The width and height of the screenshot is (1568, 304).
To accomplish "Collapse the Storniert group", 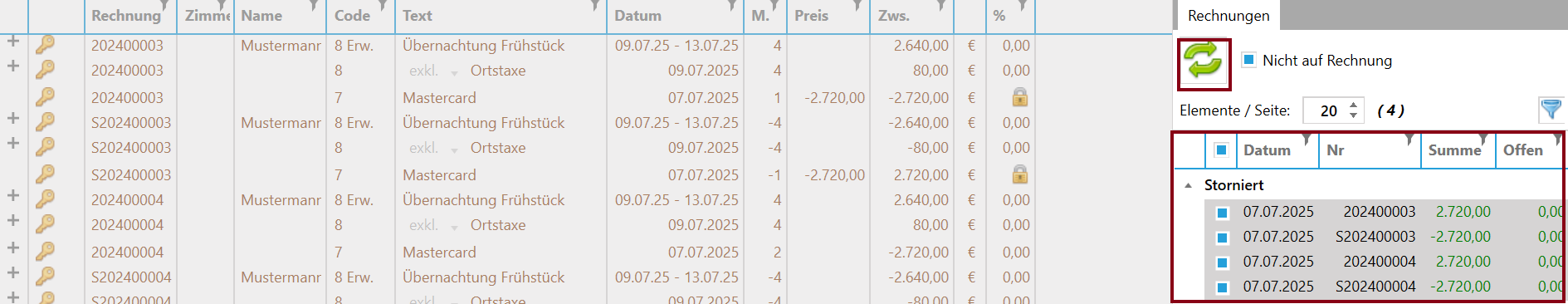I will point(1189,185).
